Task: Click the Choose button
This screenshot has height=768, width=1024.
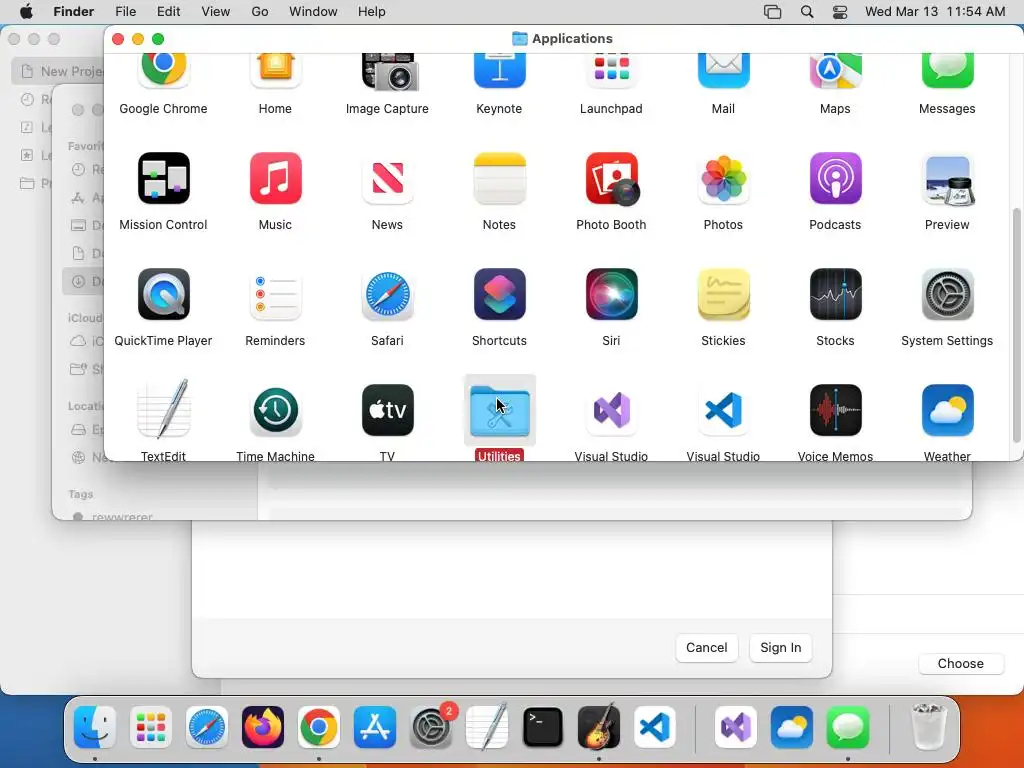Action: pos(960,664)
